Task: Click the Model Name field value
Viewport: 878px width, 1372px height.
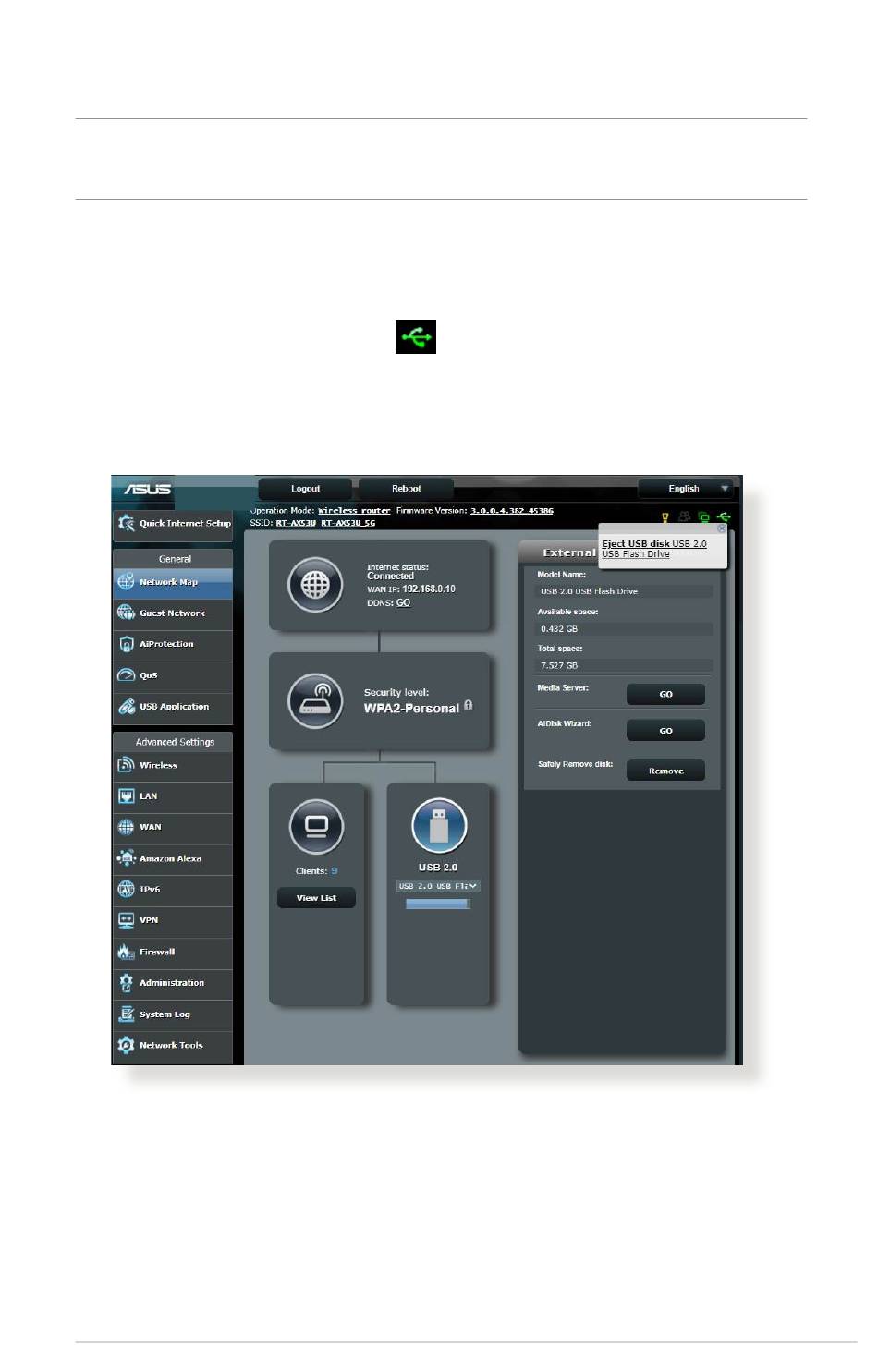Action: click(625, 591)
